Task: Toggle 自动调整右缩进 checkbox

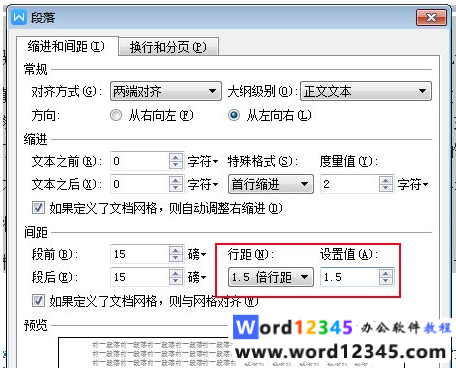Action: click(38, 208)
